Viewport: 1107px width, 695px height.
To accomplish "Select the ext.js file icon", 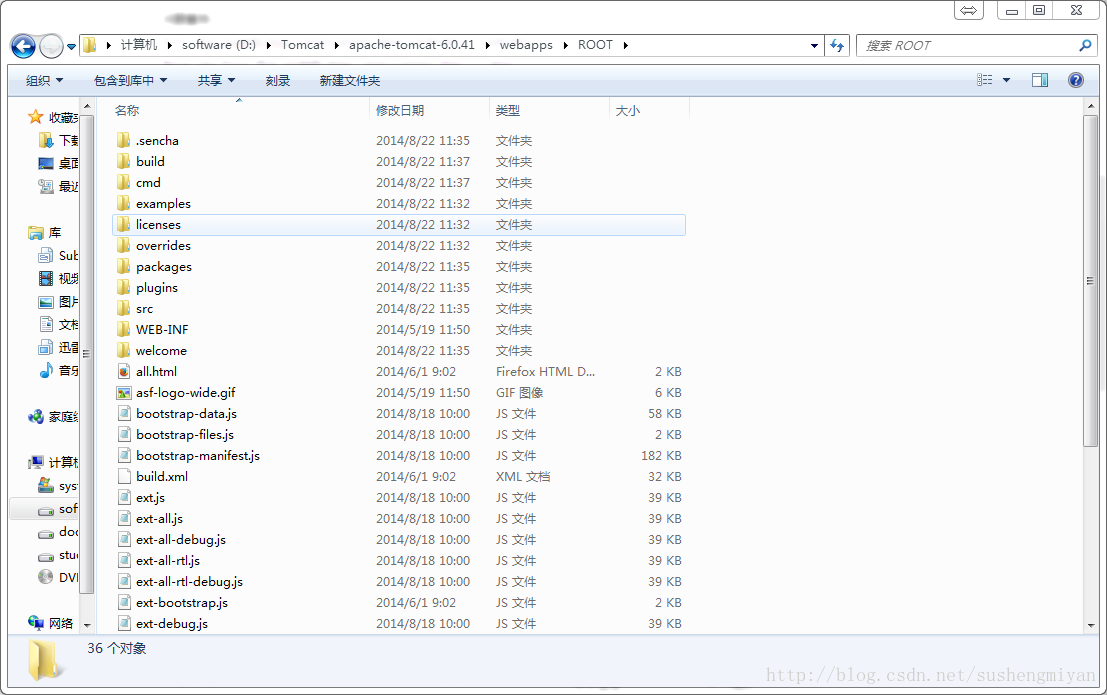I will point(124,497).
